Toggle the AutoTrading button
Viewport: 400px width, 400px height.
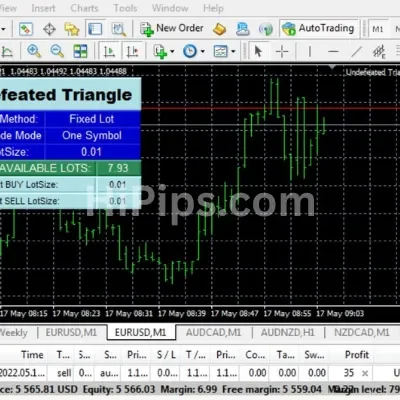point(319,29)
